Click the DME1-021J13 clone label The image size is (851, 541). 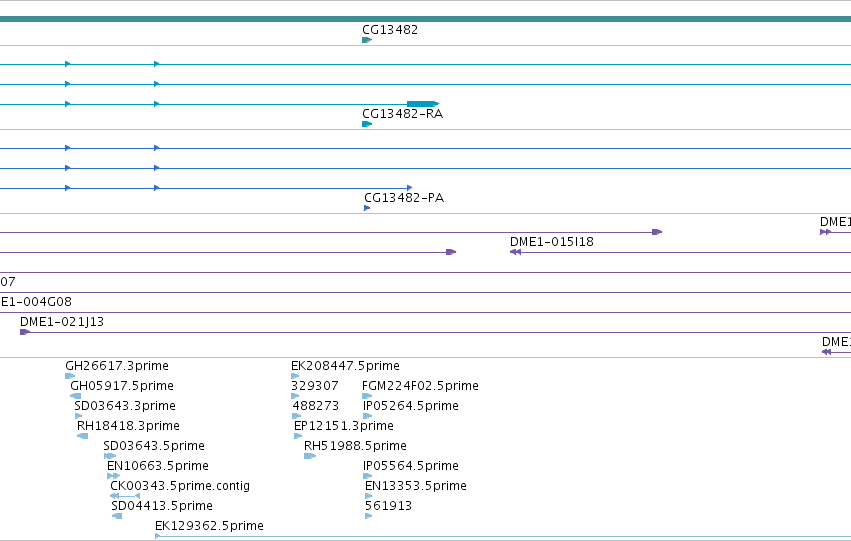[62, 322]
